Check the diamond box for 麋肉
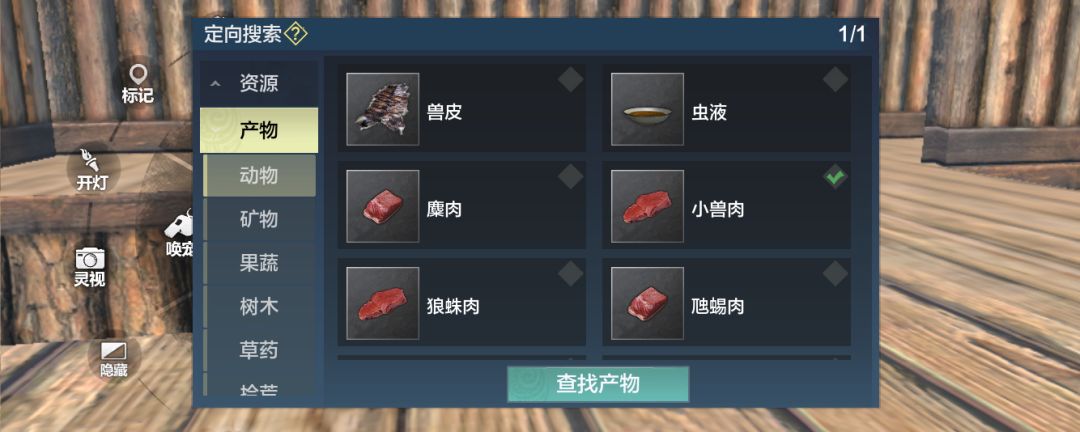Image resolution: width=1080 pixels, height=432 pixels. [x=570, y=177]
